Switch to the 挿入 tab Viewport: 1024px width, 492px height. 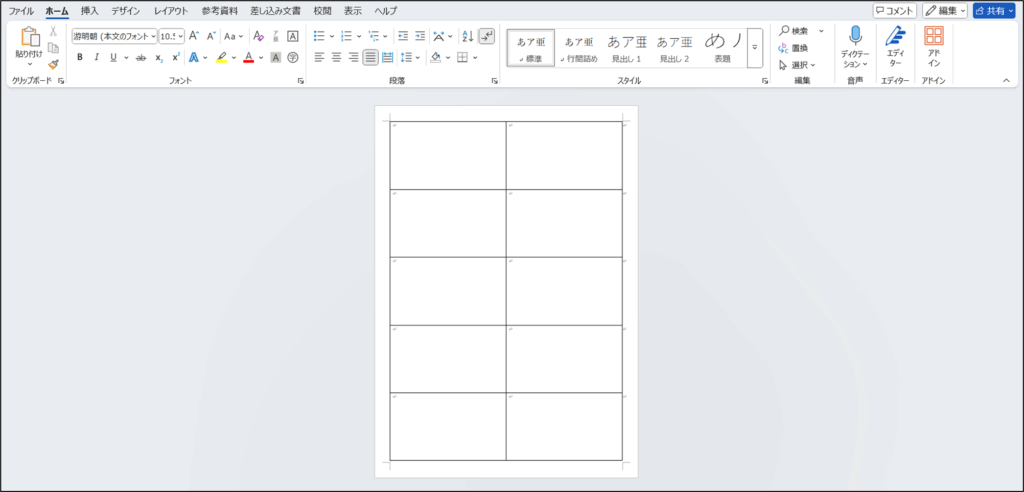point(89,10)
